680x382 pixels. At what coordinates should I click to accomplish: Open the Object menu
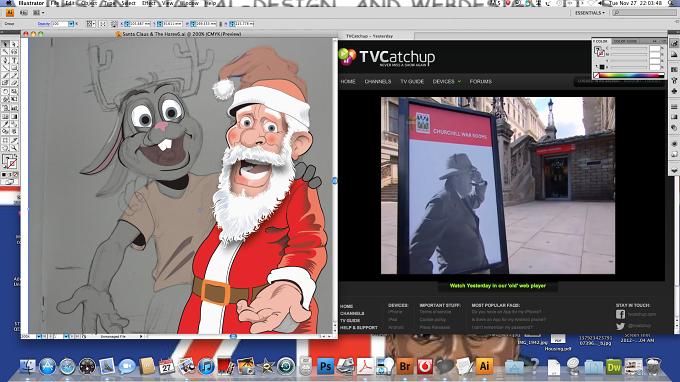[89, 3]
